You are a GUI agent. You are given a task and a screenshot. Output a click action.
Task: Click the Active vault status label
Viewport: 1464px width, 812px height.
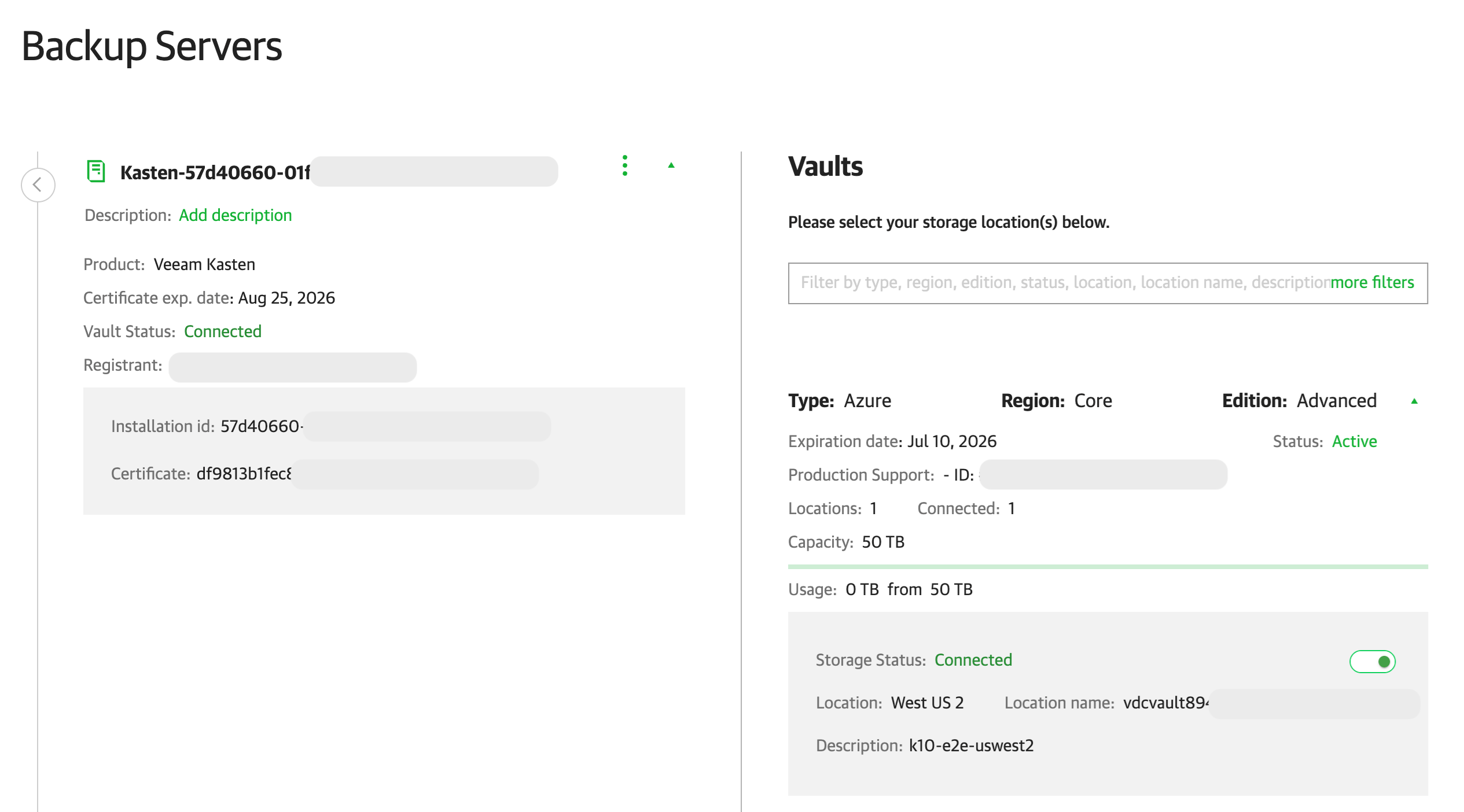click(x=1354, y=441)
